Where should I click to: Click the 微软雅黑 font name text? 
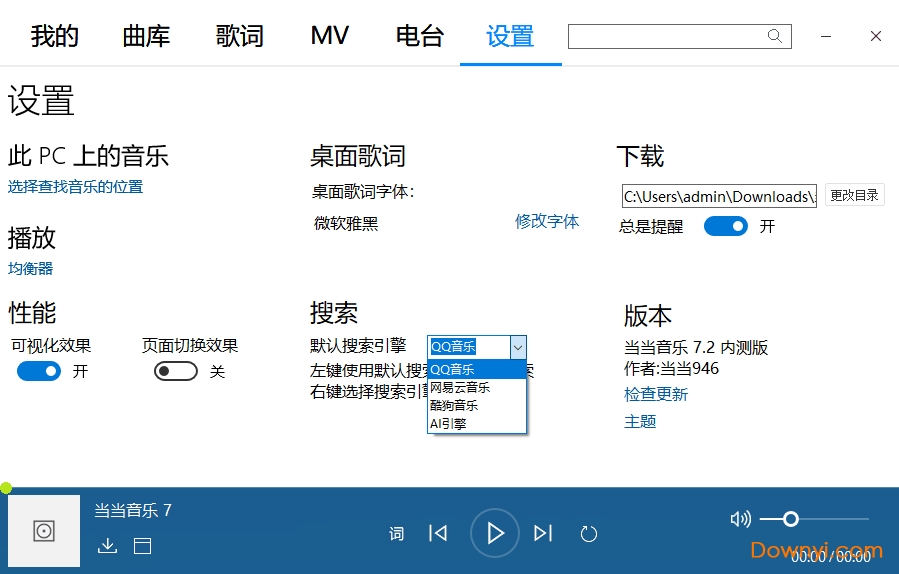tap(346, 224)
